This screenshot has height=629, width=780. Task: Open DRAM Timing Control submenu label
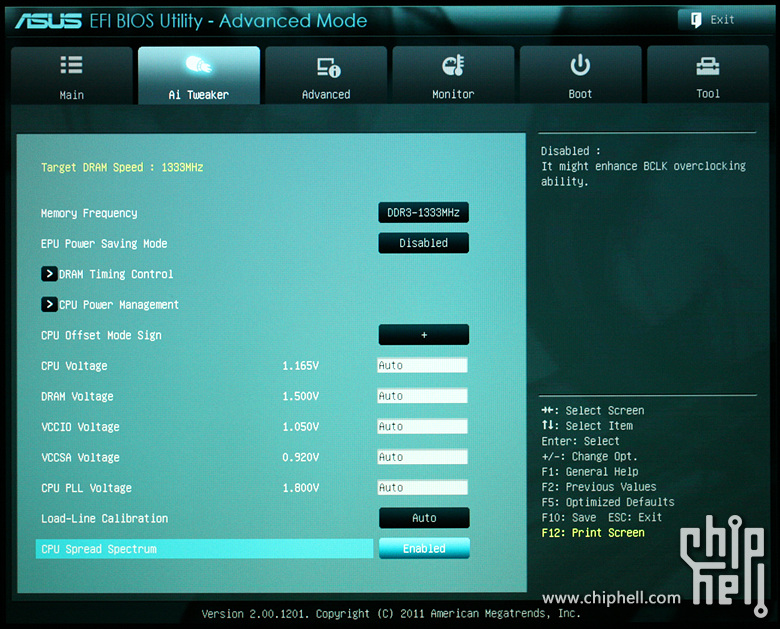(116, 274)
